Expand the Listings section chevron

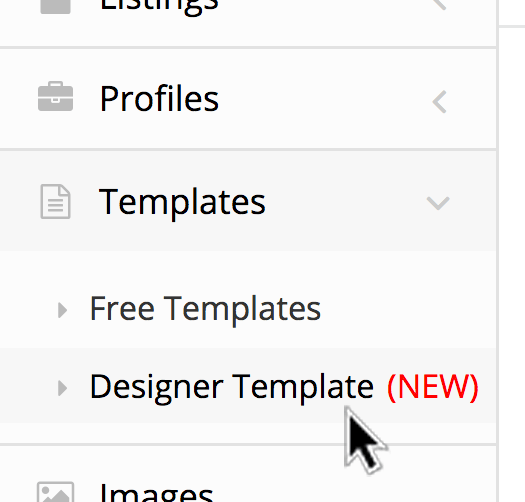pos(439,4)
